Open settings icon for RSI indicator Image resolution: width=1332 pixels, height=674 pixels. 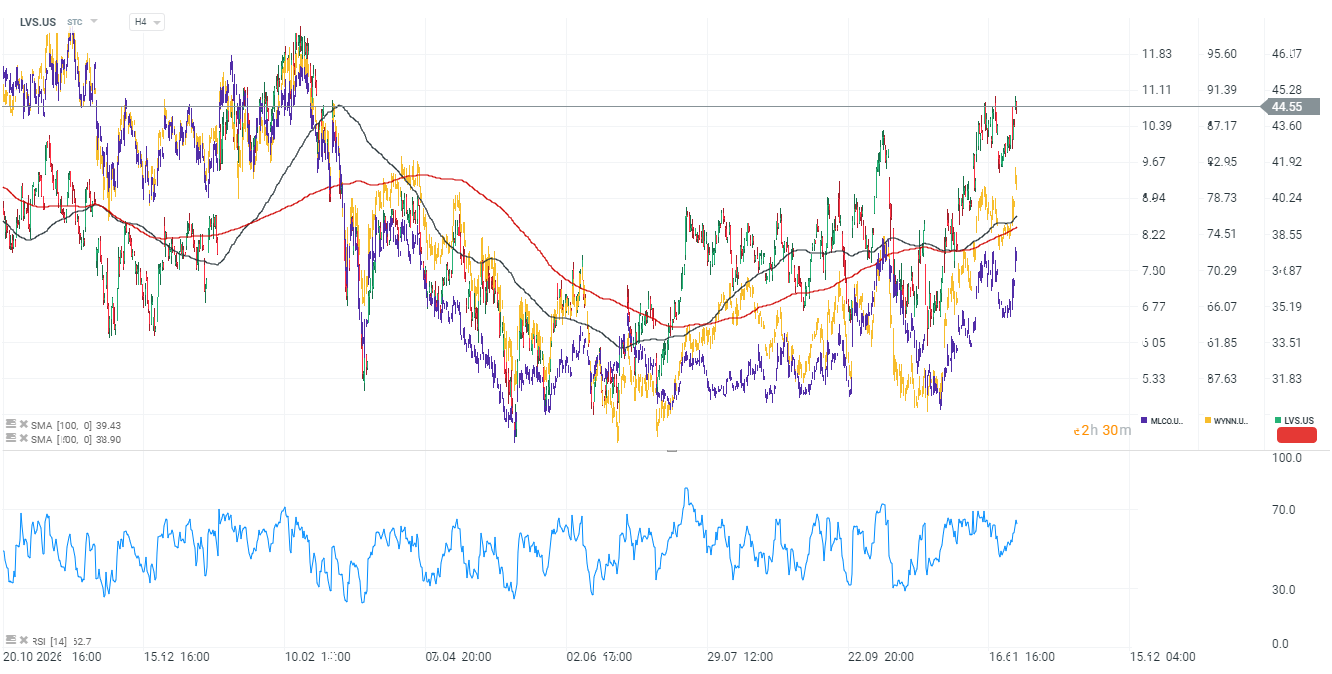10,639
